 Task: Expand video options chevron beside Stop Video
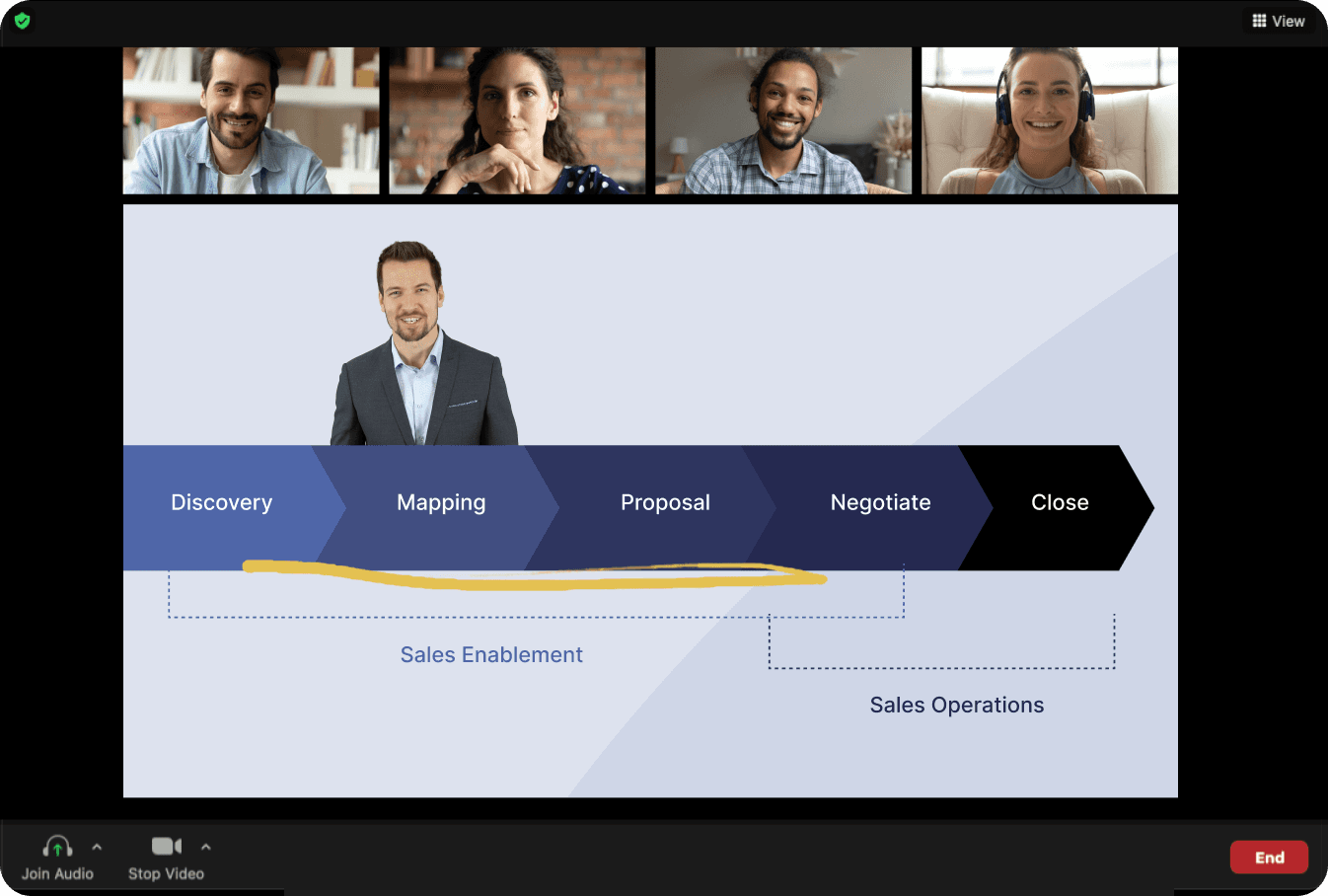click(205, 847)
